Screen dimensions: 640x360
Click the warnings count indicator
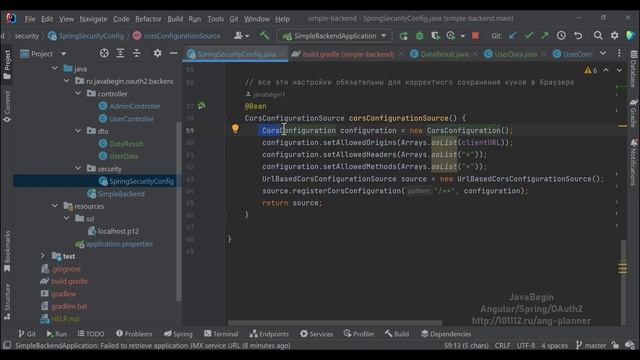tap(591, 71)
